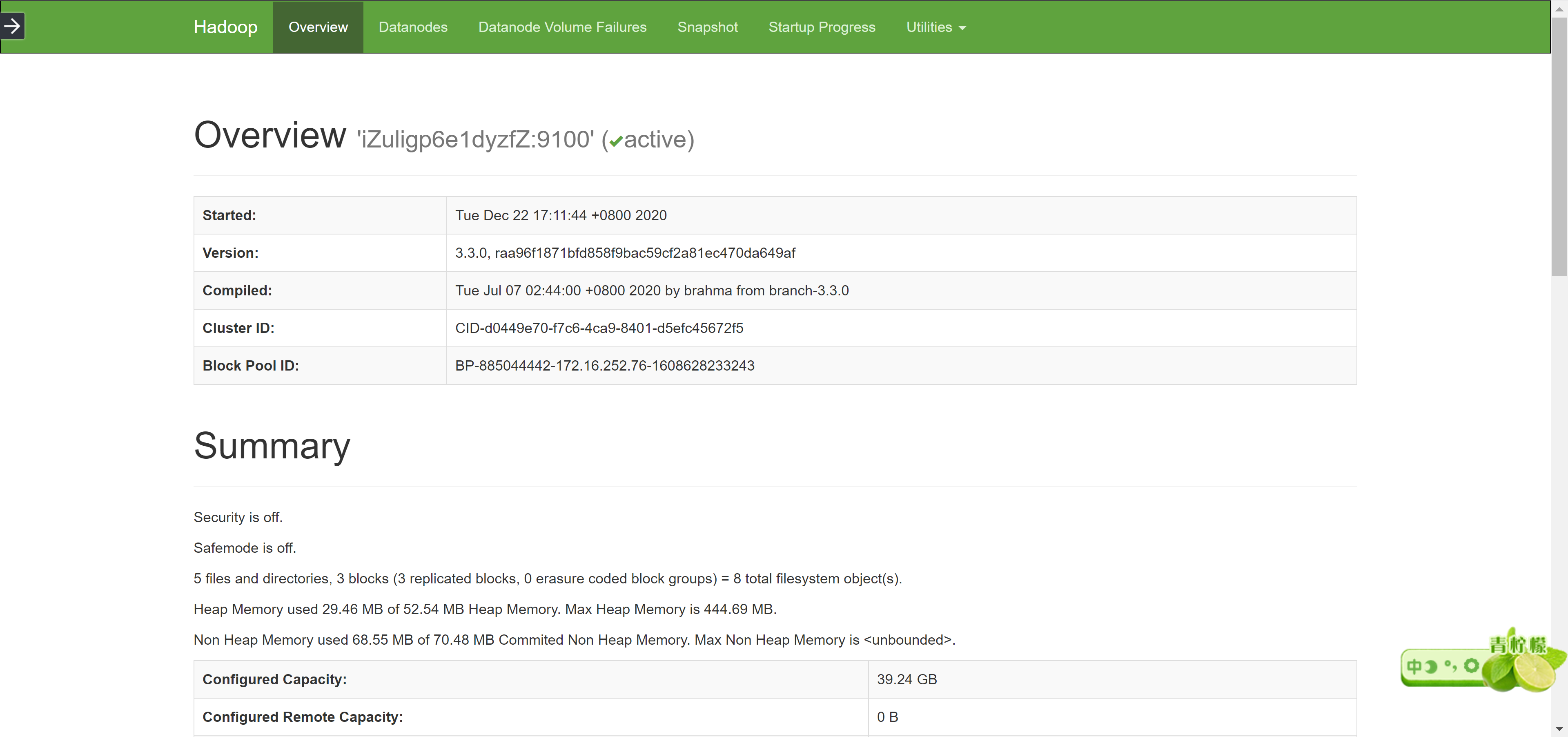Click the Hadoop brand link
1568x737 pixels.
point(225,27)
